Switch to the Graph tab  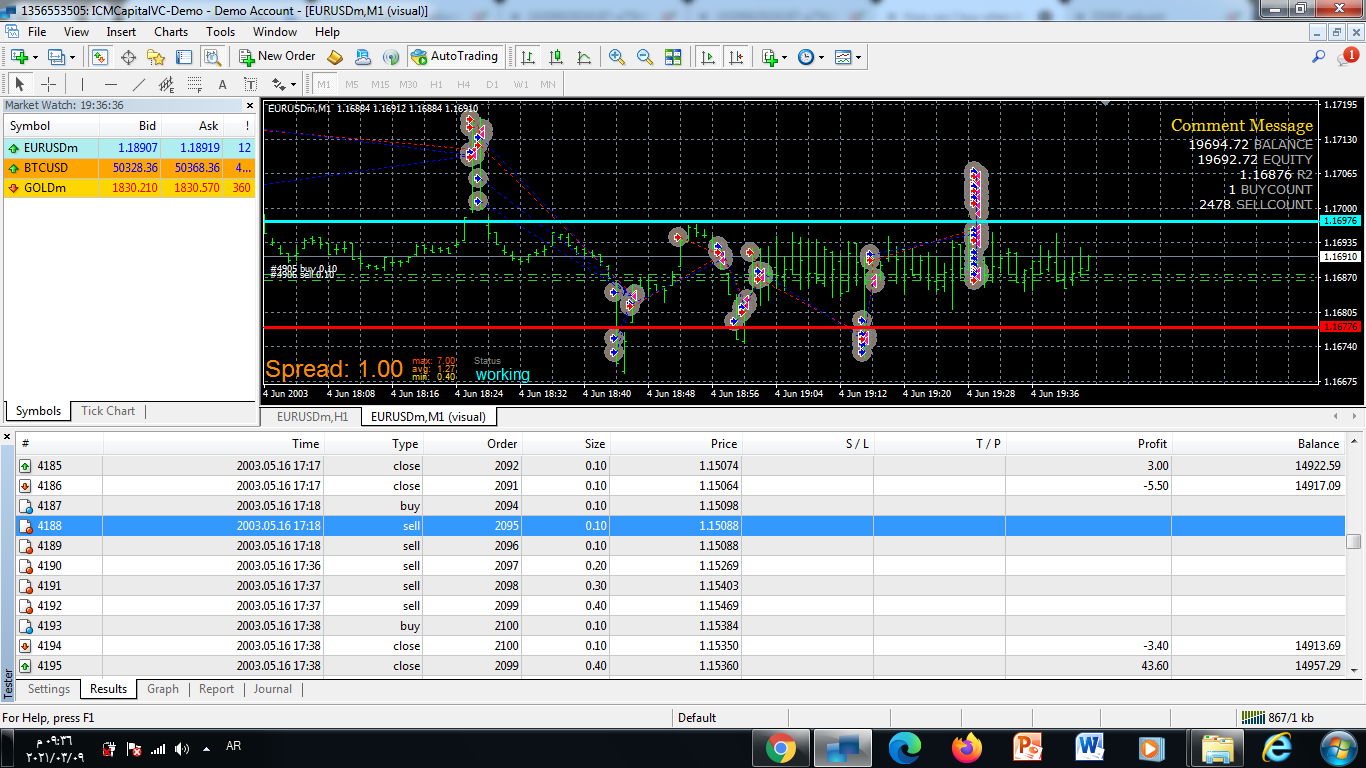tap(163, 689)
